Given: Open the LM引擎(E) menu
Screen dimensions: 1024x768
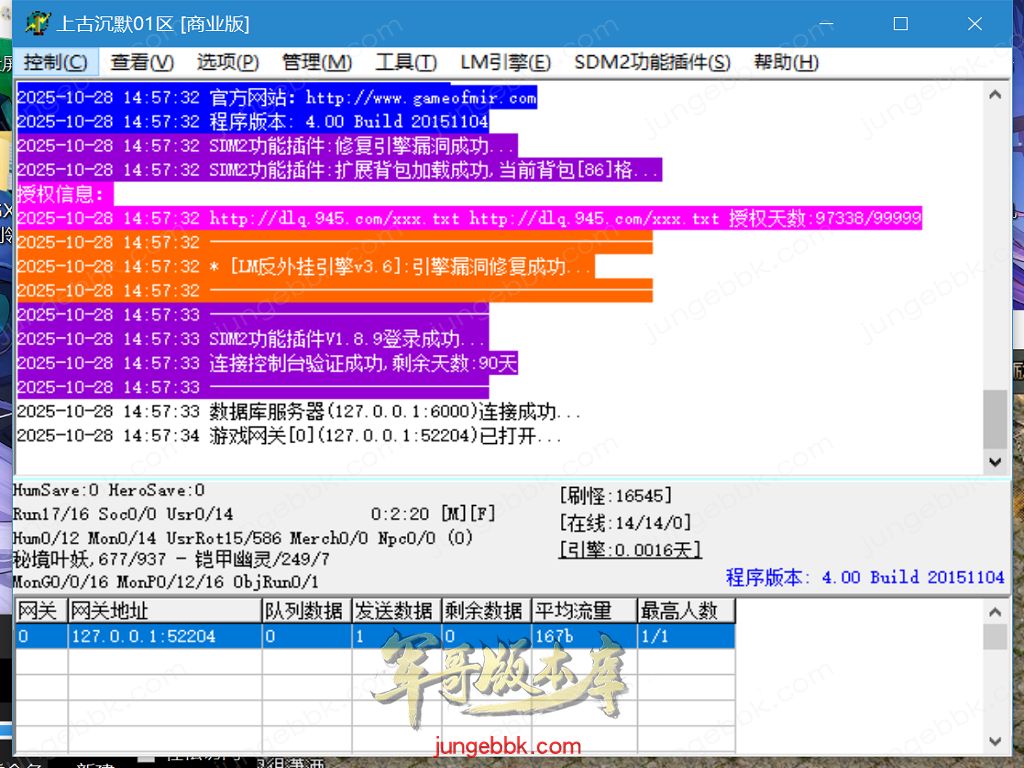Looking at the screenshot, I should [x=505, y=62].
